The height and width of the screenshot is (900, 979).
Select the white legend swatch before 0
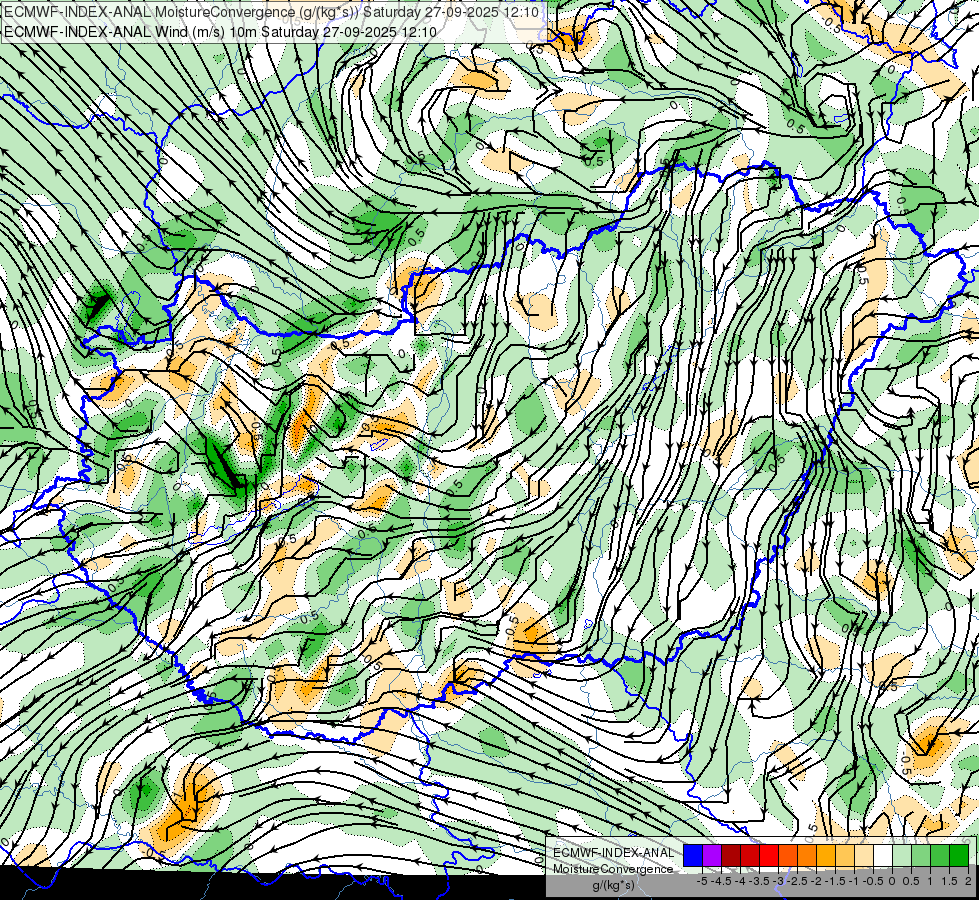pyautogui.click(x=883, y=856)
